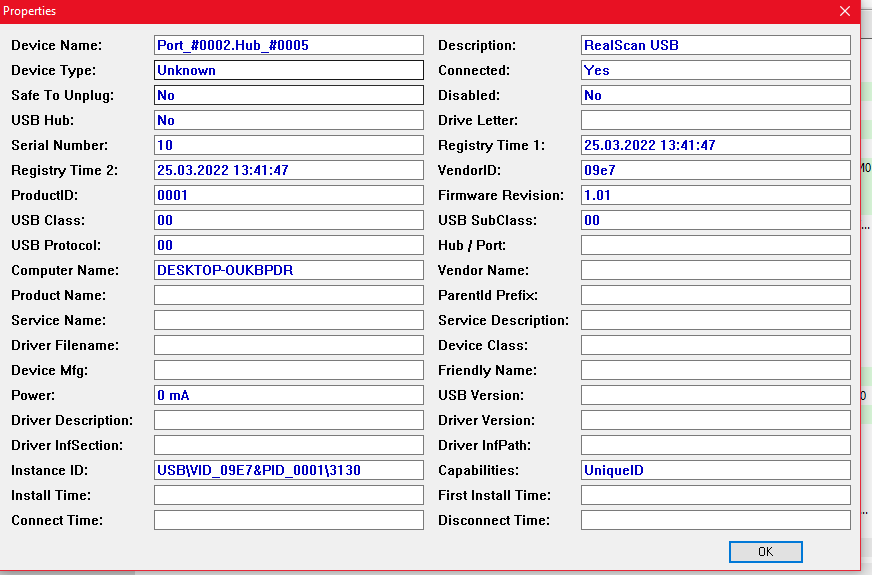The height and width of the screenshot is (575, 872).
Task: Focus the empty Product Name field
Action: 289,295
